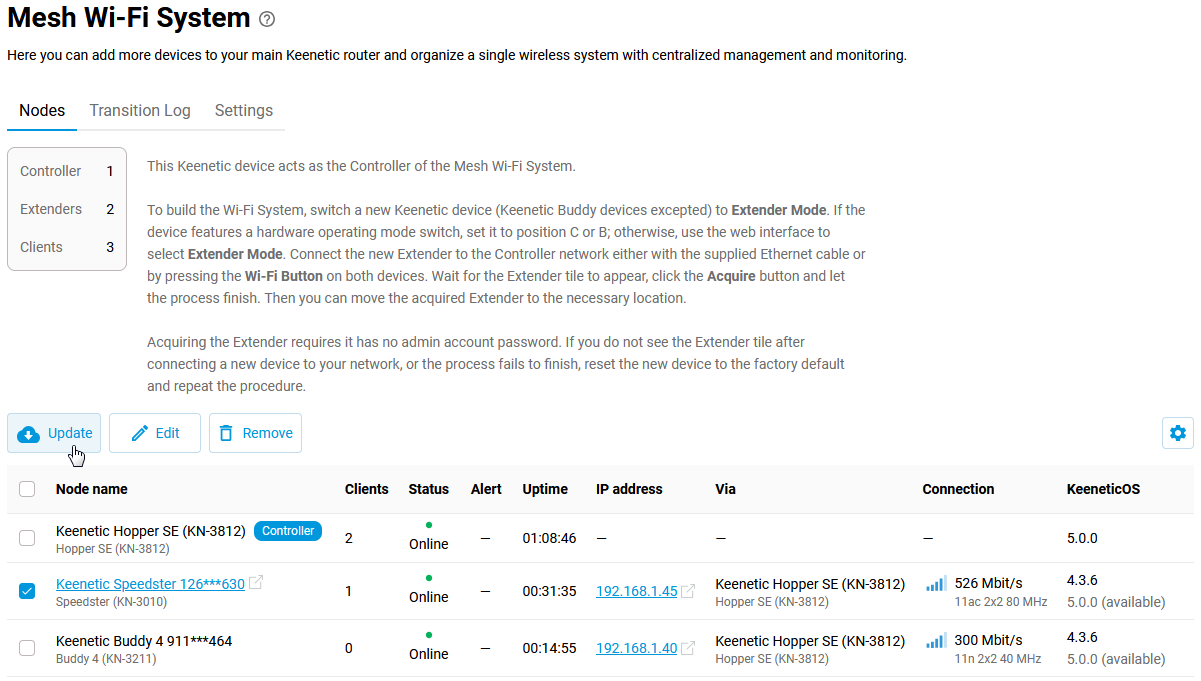Screen dimensions: 1201x681
Task: Click the table settings gear icon
Action: pos(1177,433)
